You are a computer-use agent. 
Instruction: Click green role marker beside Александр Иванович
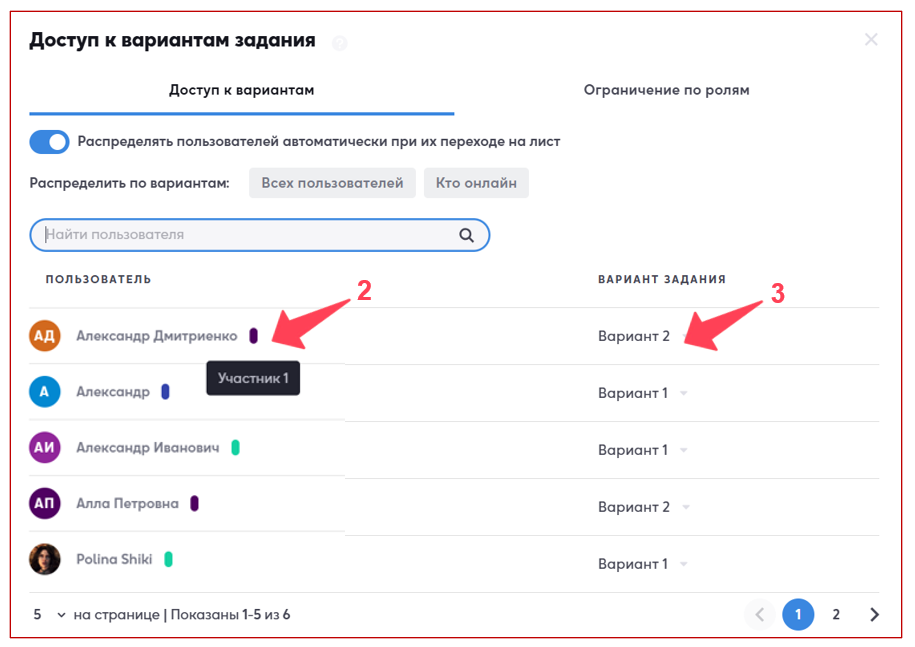235,448
